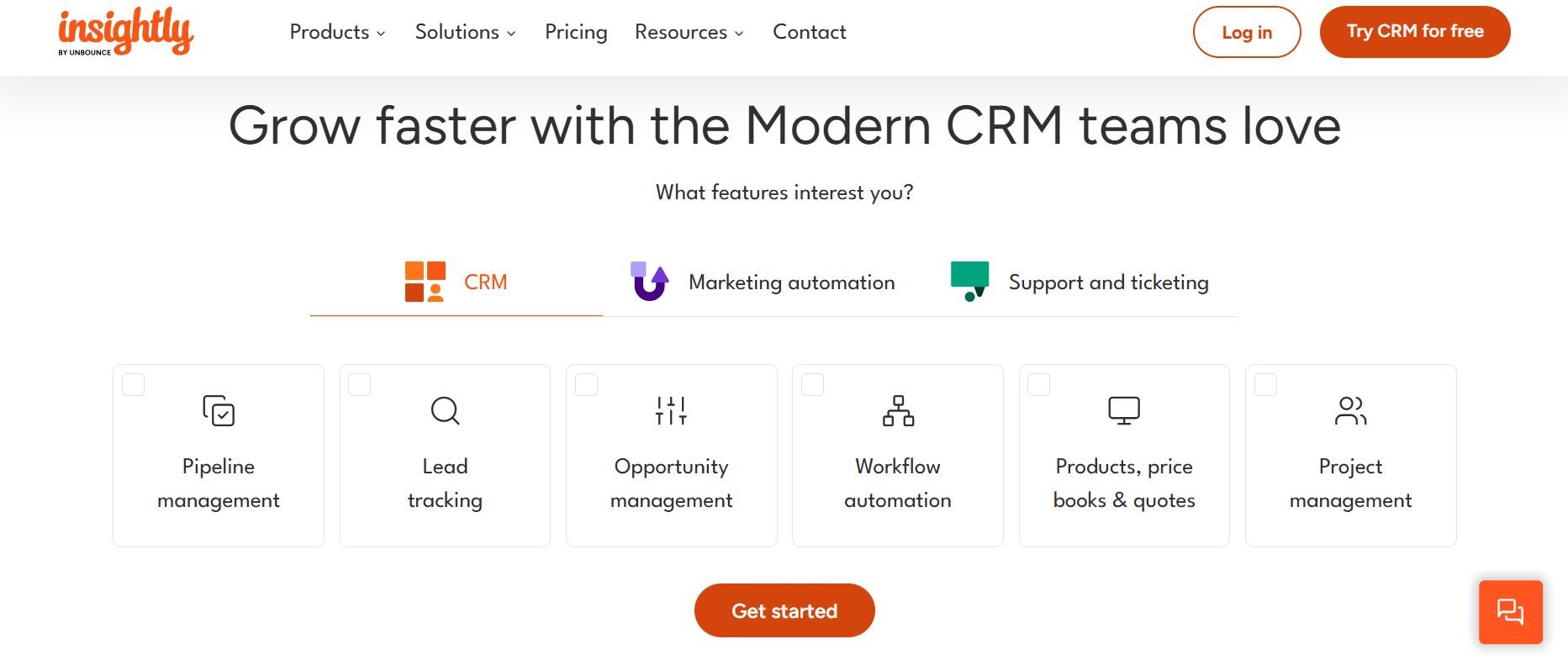Open the live chat widget icon
The image size is (1568, 660).
click(1511, 612)
